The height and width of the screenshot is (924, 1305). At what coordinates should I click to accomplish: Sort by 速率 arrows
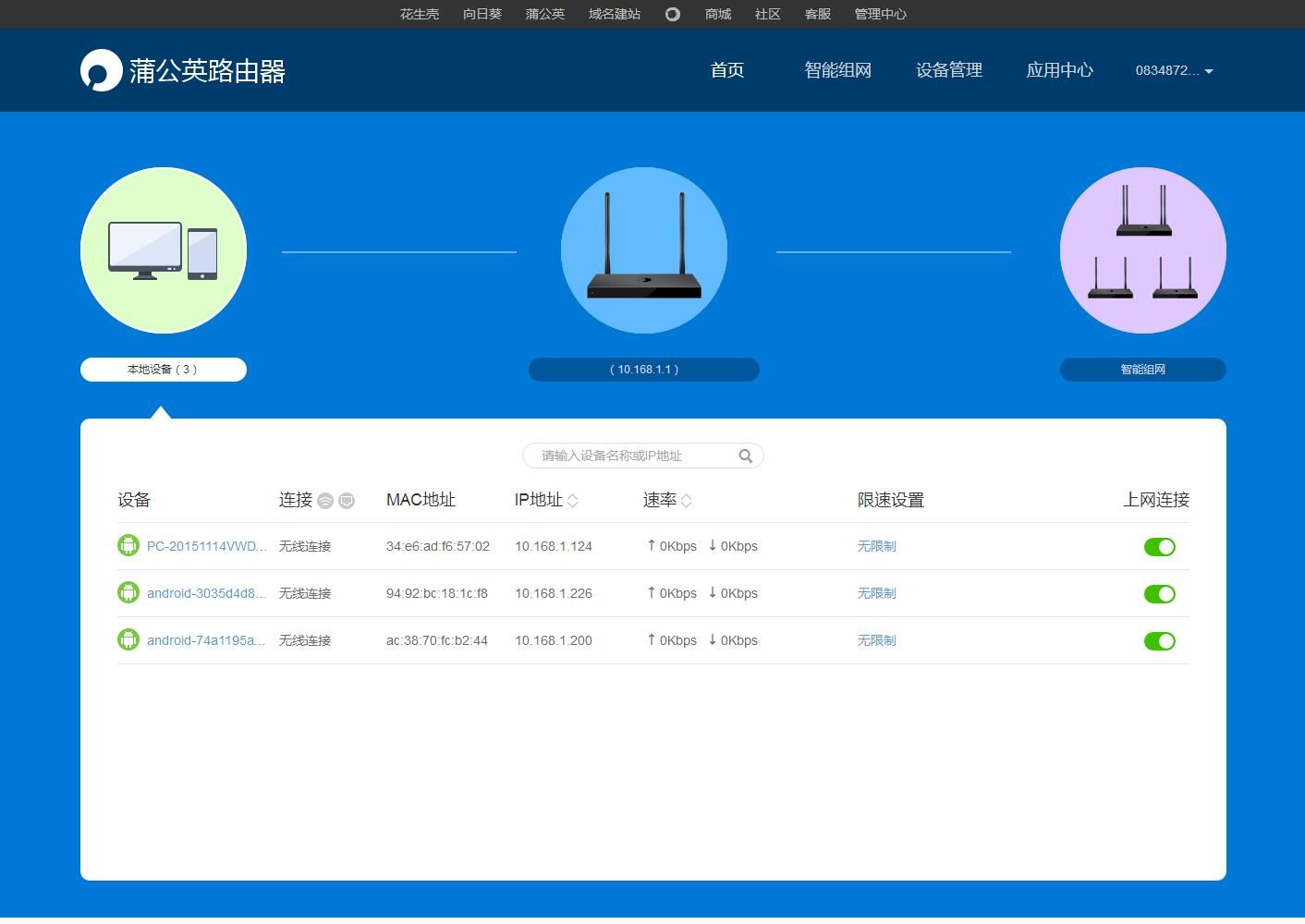point(686,501)
